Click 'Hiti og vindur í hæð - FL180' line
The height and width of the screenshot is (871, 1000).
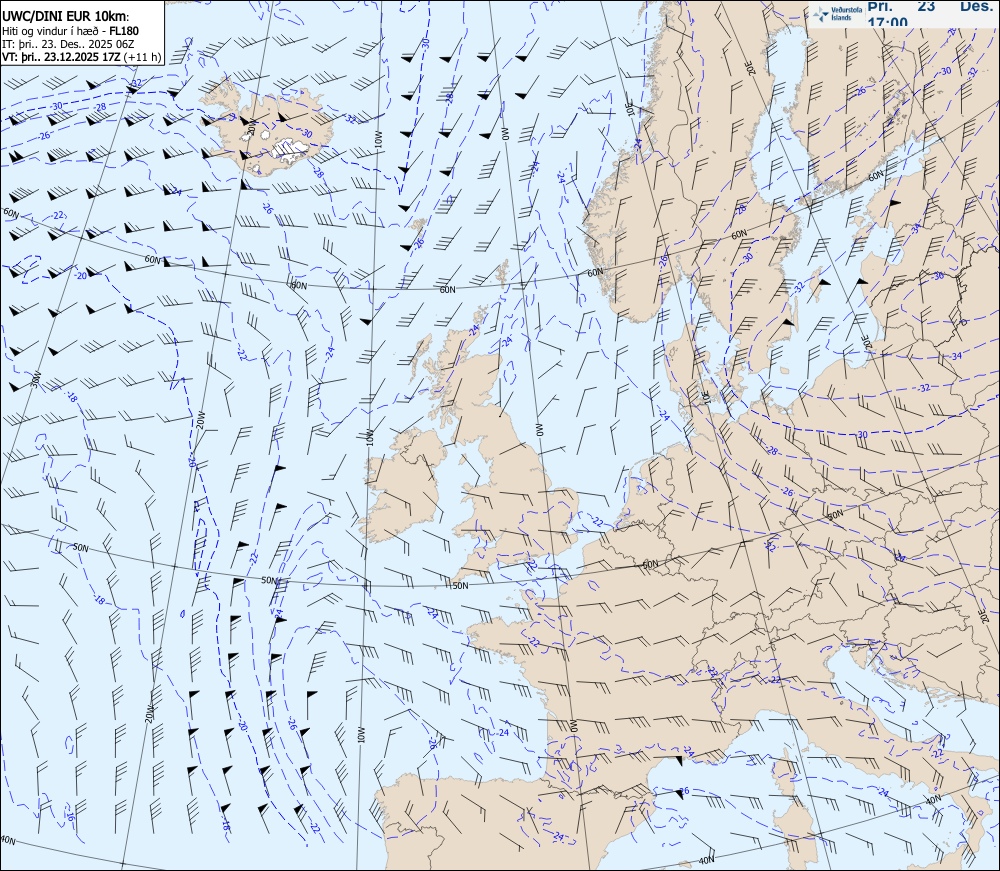coord(70,31)
